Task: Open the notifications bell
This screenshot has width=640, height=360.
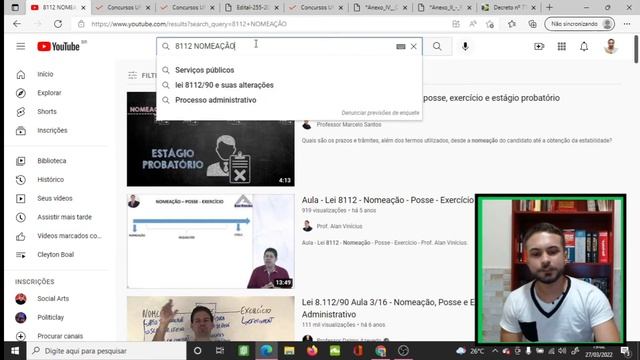Action: [584, 47]
